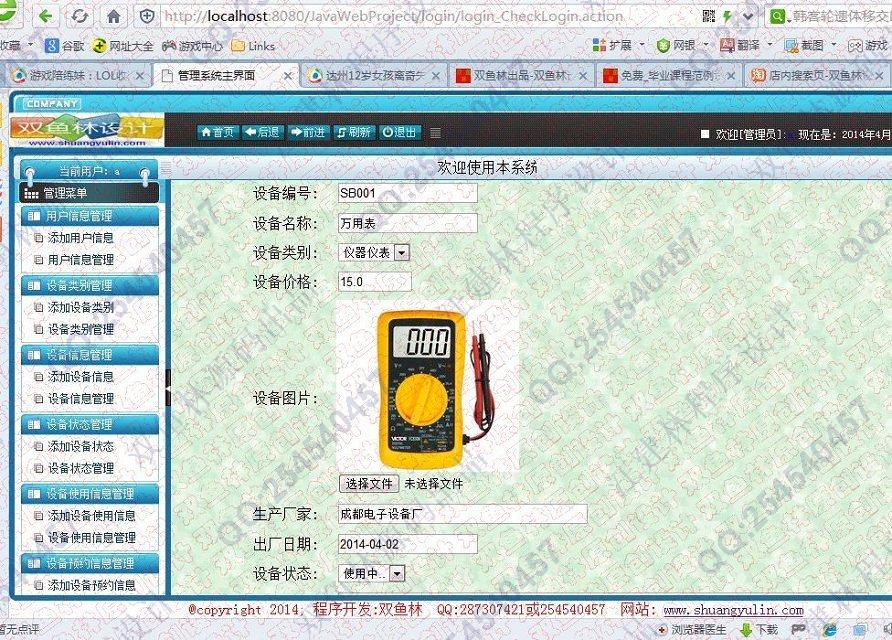Click the 管理菜单 grid icon
The width and height of the screenshot is (892, 640).
coord(31,193)
